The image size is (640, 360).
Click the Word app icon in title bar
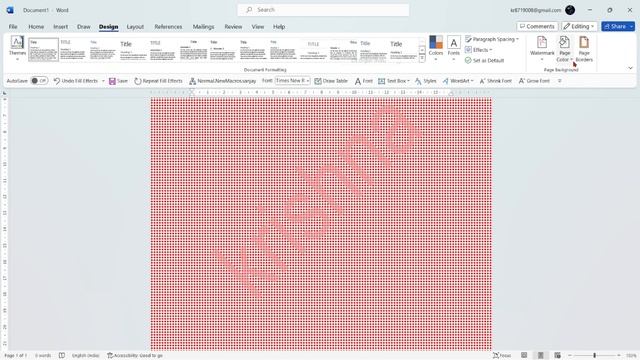click(x=10, y=10)
